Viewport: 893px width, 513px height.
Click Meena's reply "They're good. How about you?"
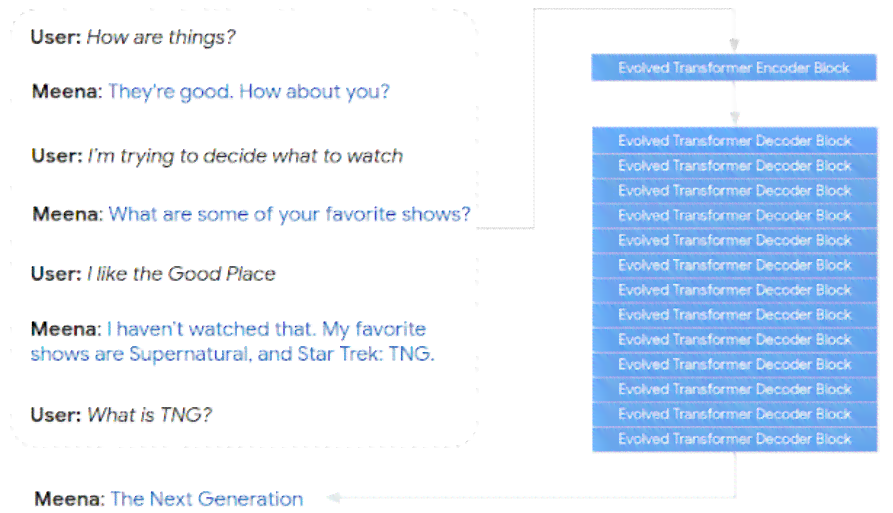pyautogui.click(x=249, y=92)
